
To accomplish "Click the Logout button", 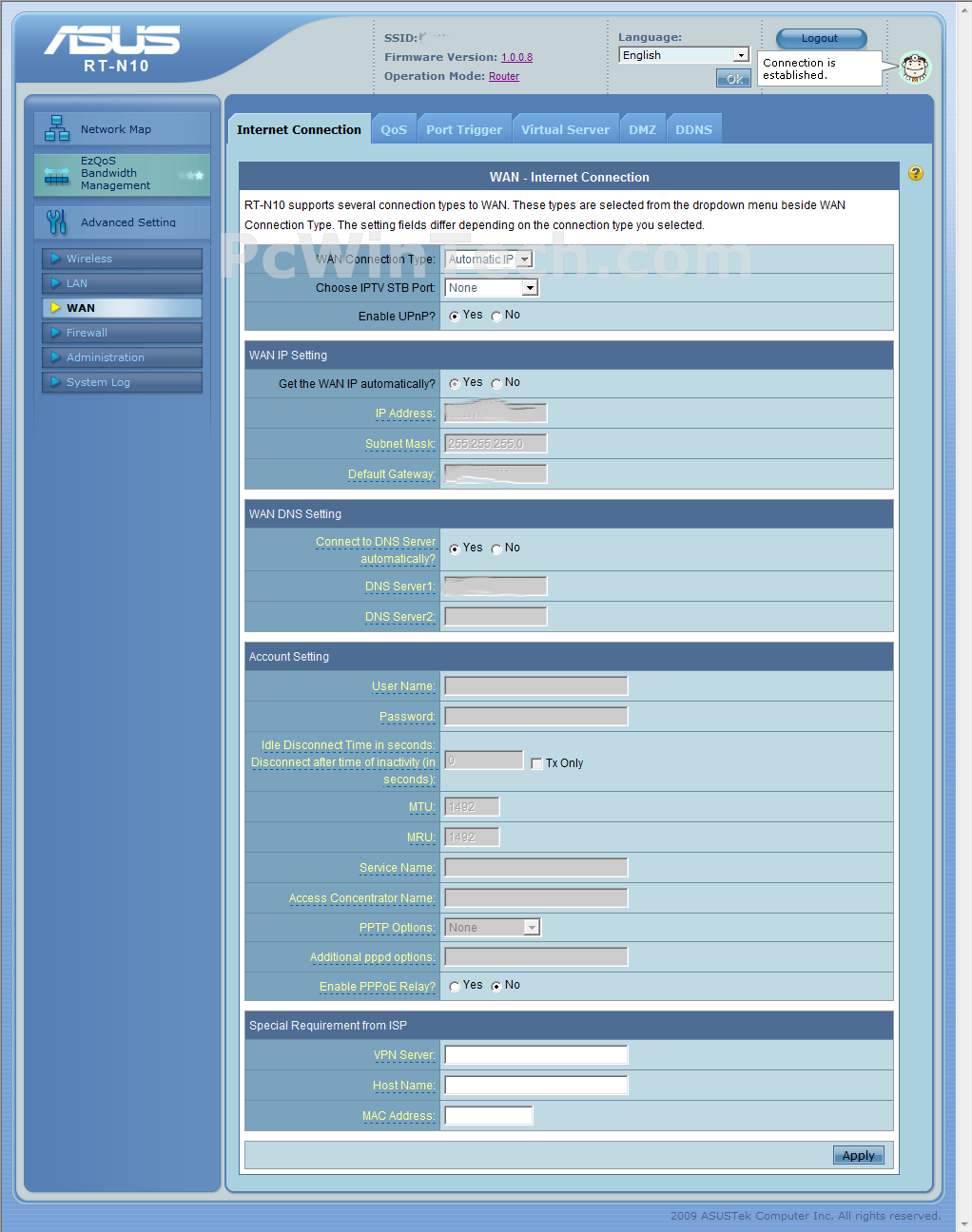I will 821,38.
